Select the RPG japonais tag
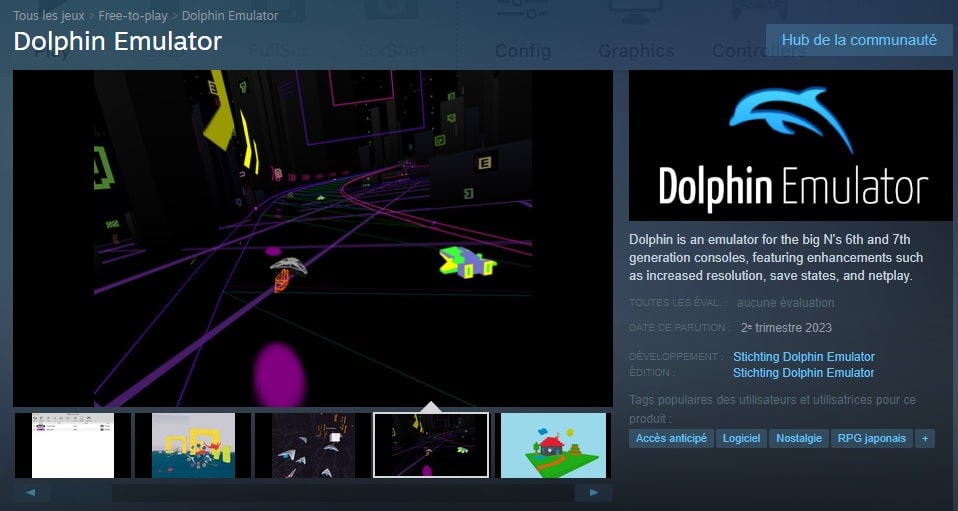This screenshot has width=958, height=511. point(872,438)
